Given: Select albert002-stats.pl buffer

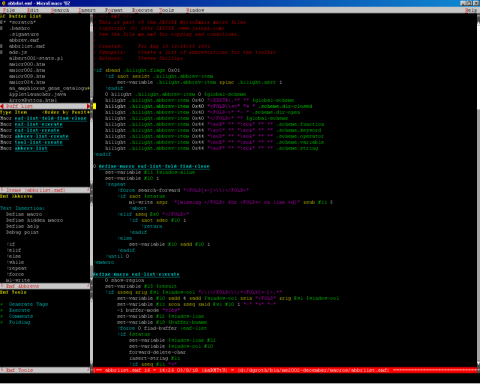Looking at the screenshot, I should [36, 58].
